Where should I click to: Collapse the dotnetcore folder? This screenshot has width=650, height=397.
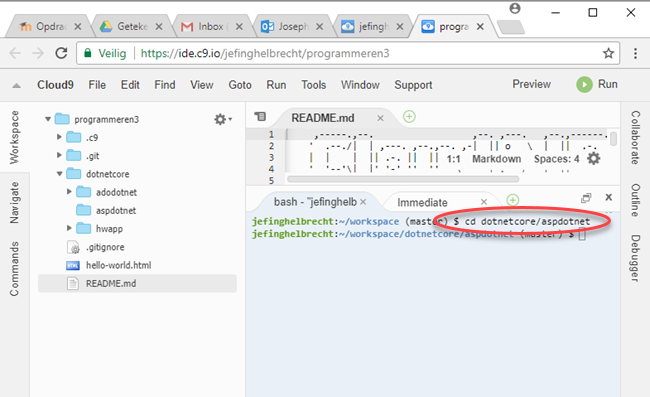pyautogui.click(x=59, y=174)
